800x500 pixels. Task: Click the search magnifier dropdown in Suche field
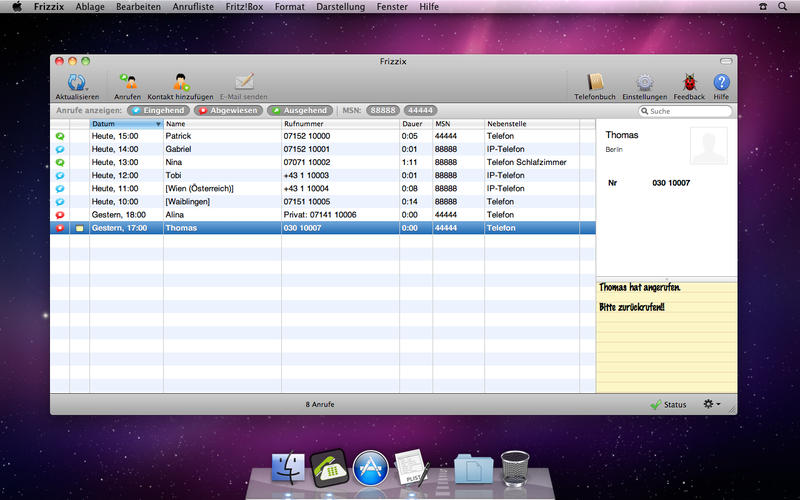(x=643, y=111)
